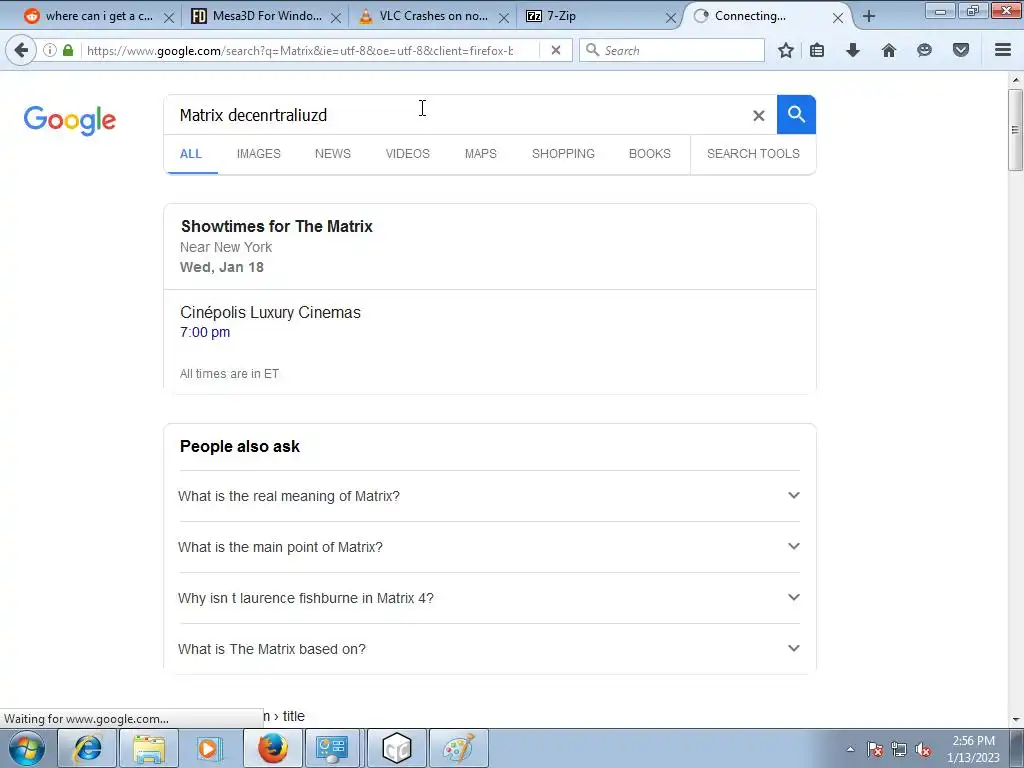Open the cube application taskbar icon

[x=396, y=748]
